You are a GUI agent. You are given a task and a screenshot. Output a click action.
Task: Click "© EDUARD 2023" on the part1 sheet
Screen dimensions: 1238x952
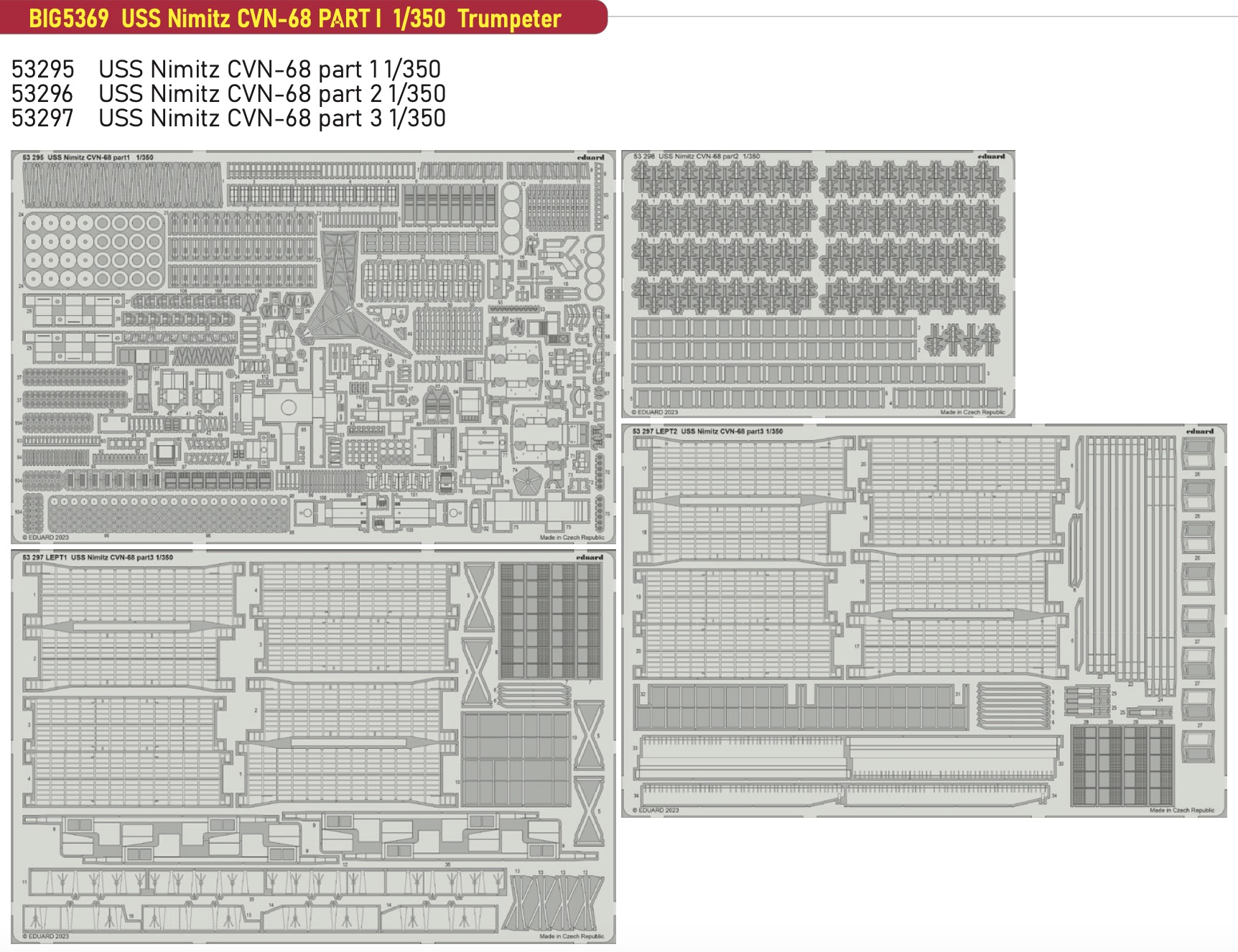pos(46,537)
